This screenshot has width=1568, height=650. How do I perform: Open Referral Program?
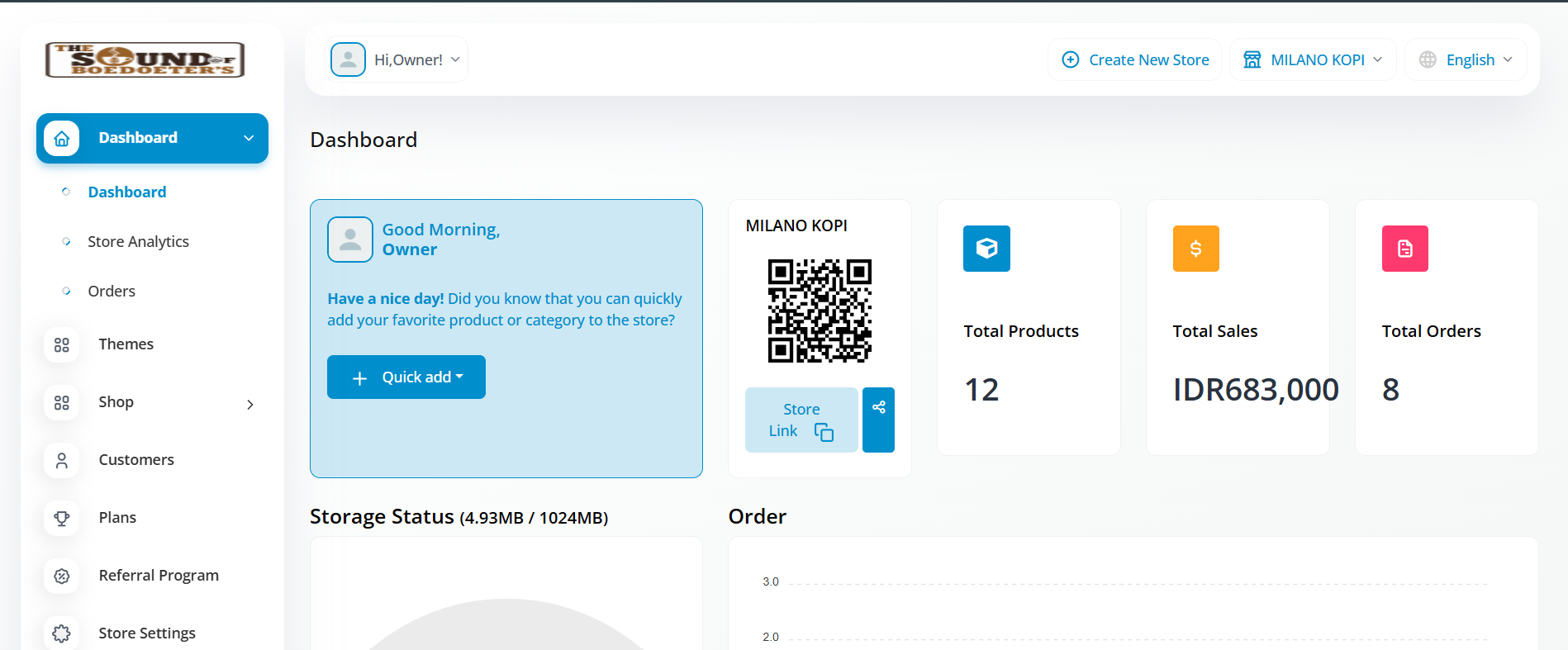point(159,576)
